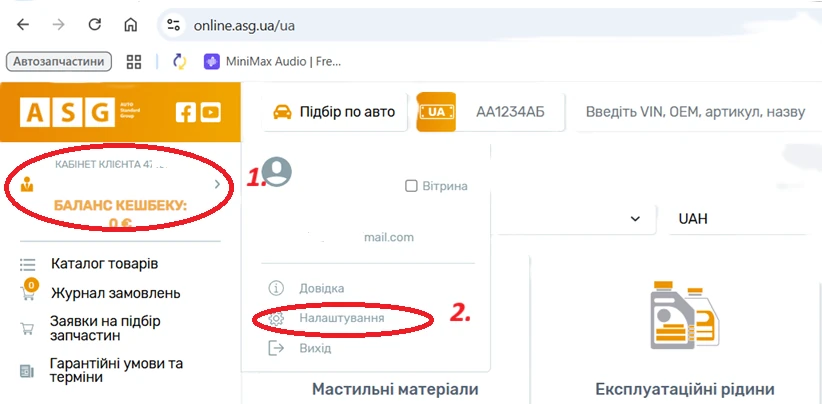Click the oil canisters category image
The width and height of the screenshot is (822, 404).
click(685, 315)
